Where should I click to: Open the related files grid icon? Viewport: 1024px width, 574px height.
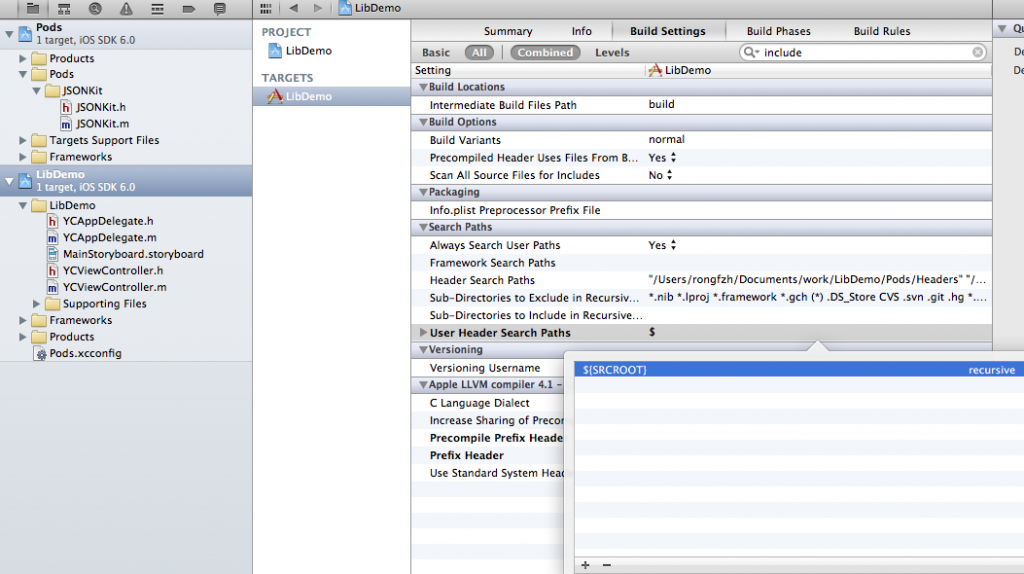pyautogui.click(x=265, y=8)
